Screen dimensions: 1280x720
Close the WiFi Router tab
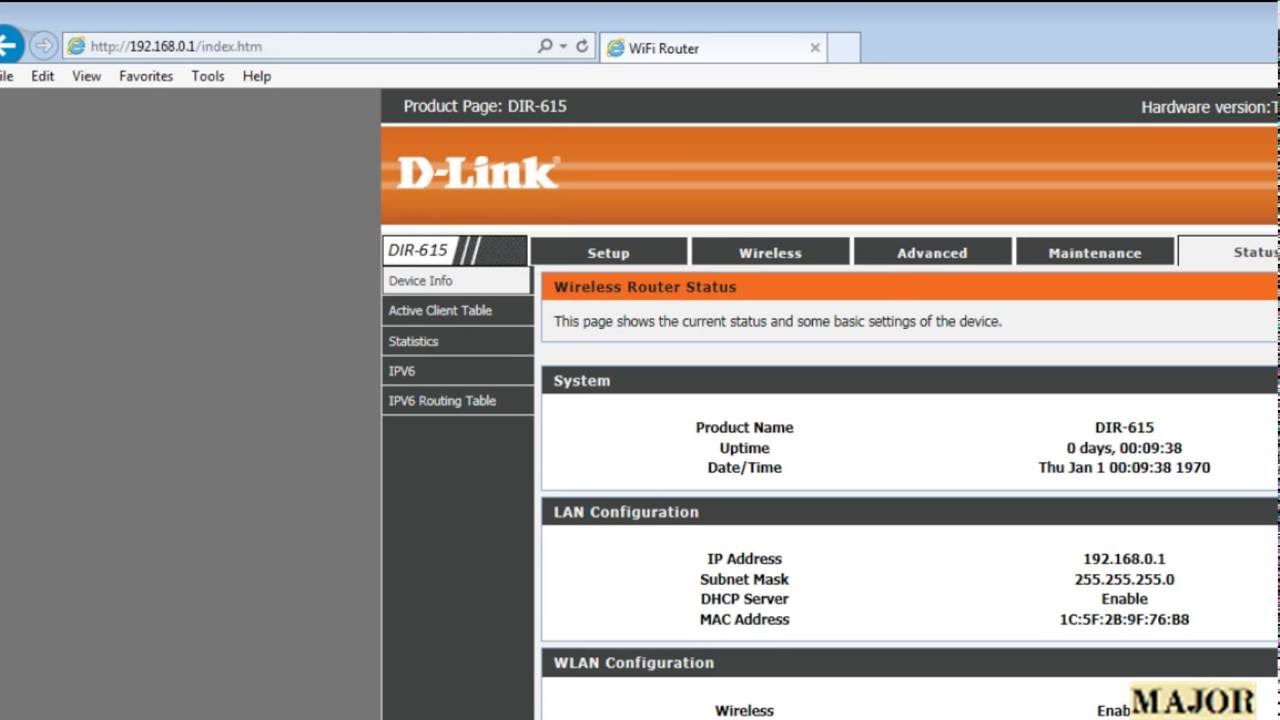815,47
